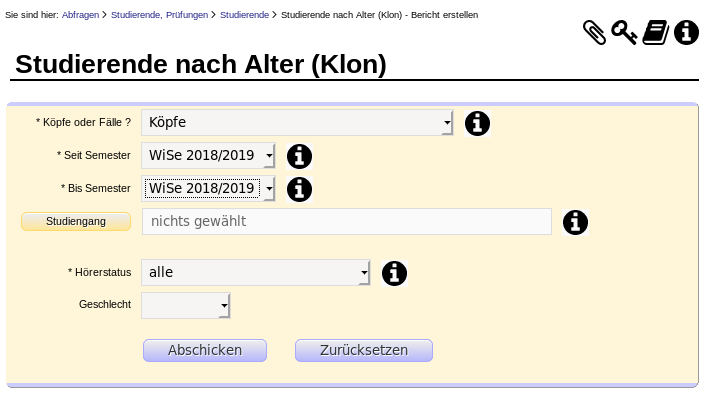The image size is (717, 397).
Task: Show info for Hörerstatus
Action: [394, 274]
